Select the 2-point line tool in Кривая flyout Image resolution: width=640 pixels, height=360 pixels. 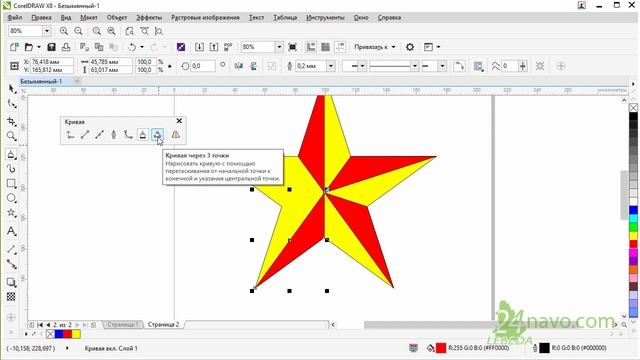point(85,135)
